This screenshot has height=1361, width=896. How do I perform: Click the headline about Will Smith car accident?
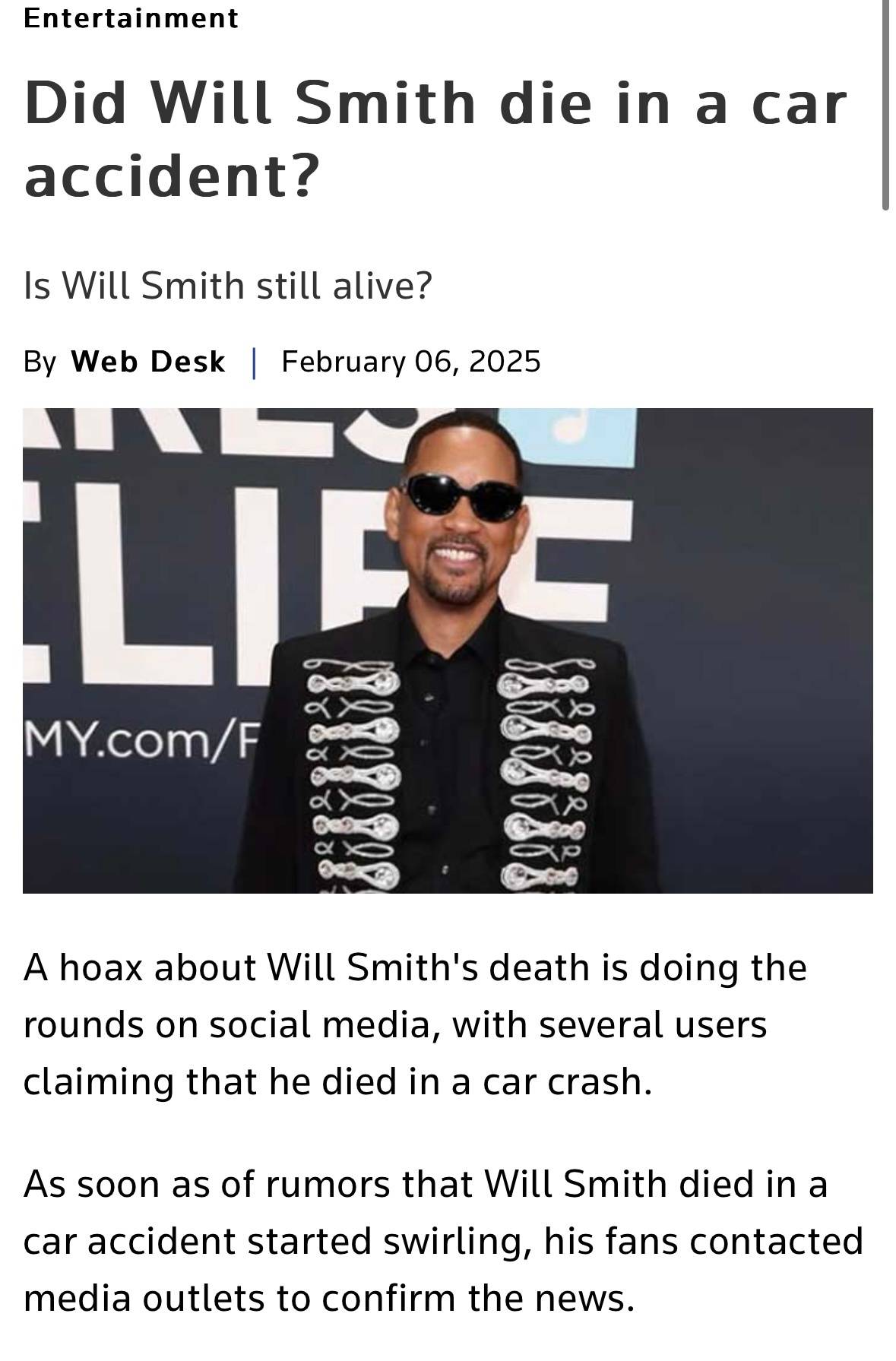[x=435, y=139]
